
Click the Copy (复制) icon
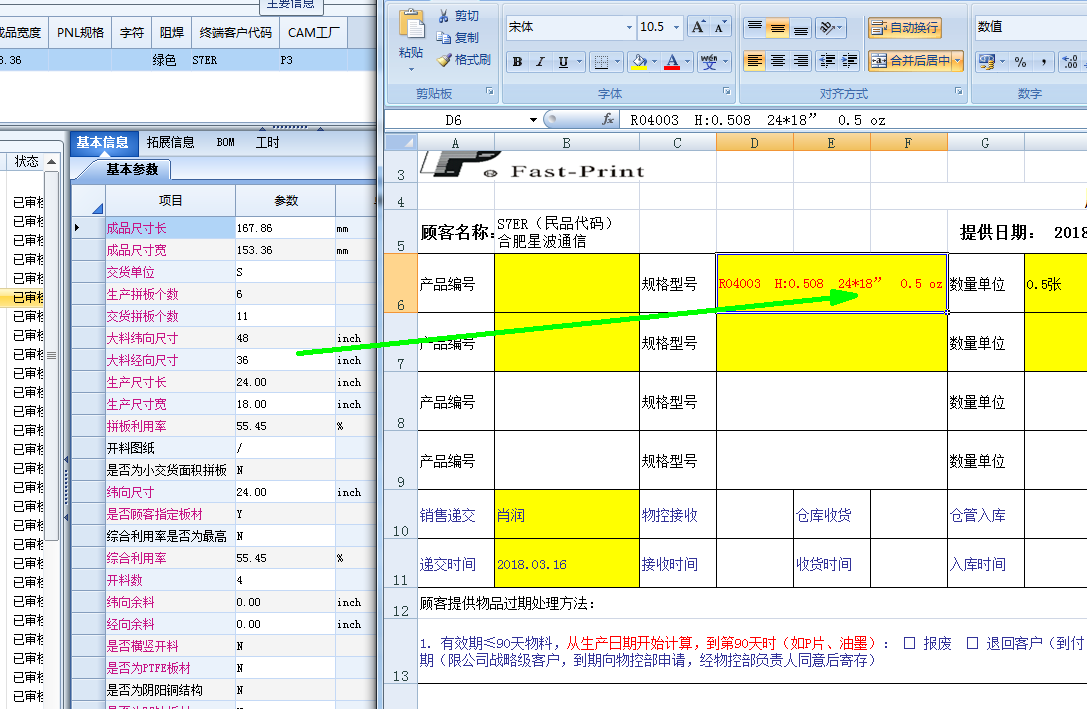point(444,37)
